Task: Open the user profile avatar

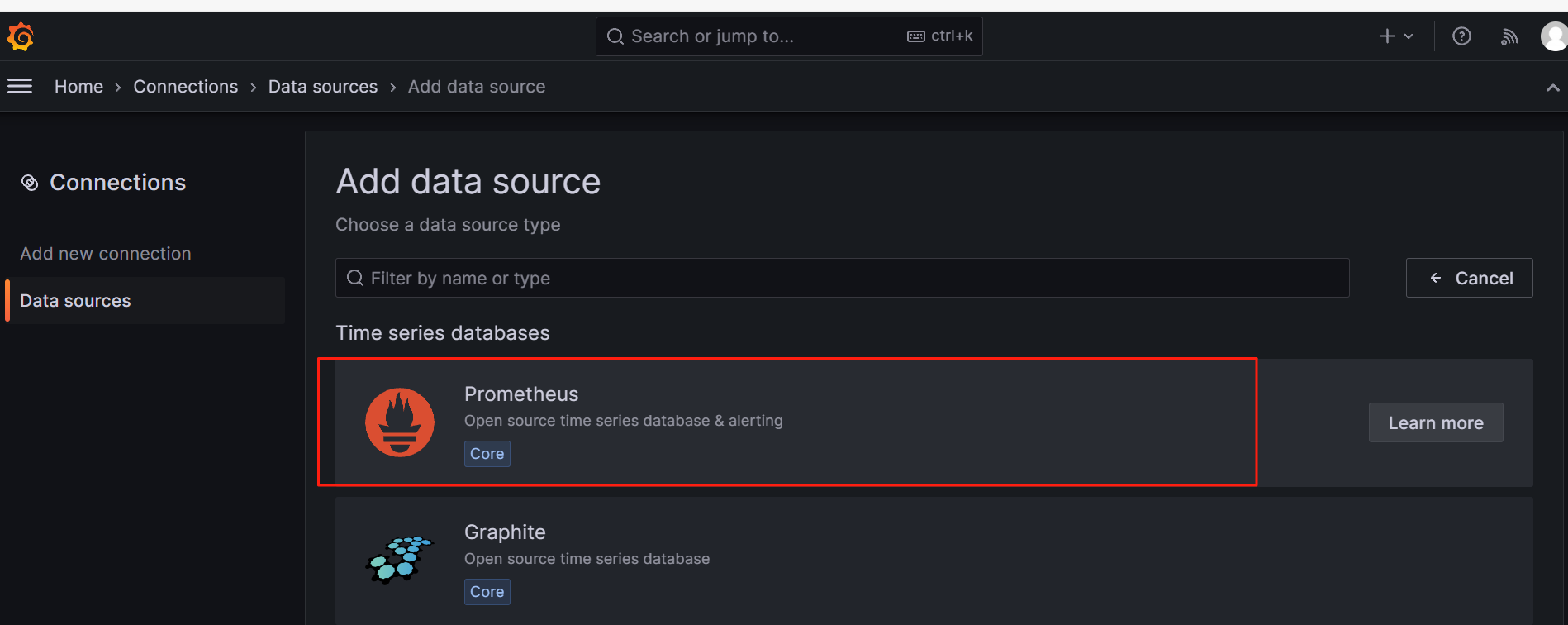Action: point(1554,36)
